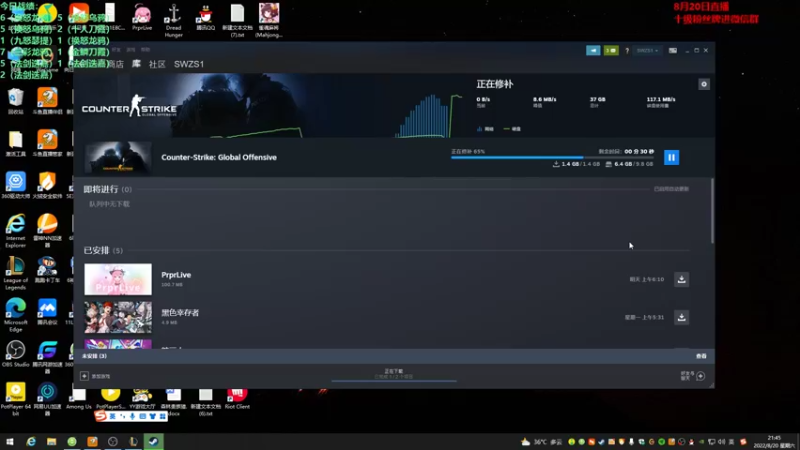Pause the Counter-Strike download
Image resolution: width=800 pixels, height=450 pixels.
pyautogui.click(x=671, y=158)
